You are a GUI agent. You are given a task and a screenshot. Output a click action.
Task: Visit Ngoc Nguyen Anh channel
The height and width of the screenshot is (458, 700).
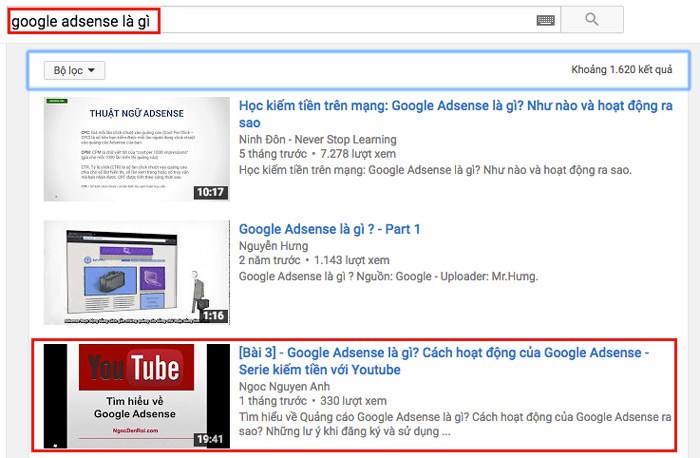coord(284,386)
